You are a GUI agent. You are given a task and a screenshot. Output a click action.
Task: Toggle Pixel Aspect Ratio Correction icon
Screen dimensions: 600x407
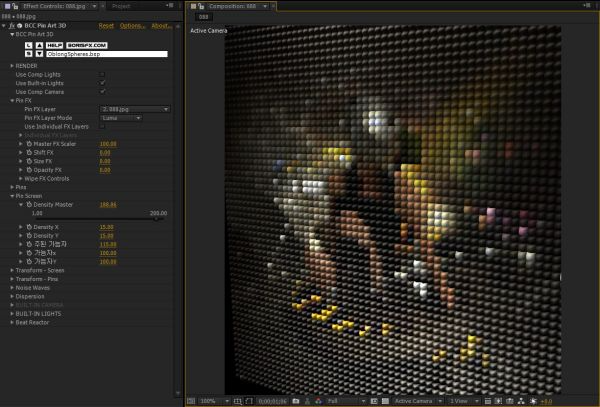[x=488, y=401]
